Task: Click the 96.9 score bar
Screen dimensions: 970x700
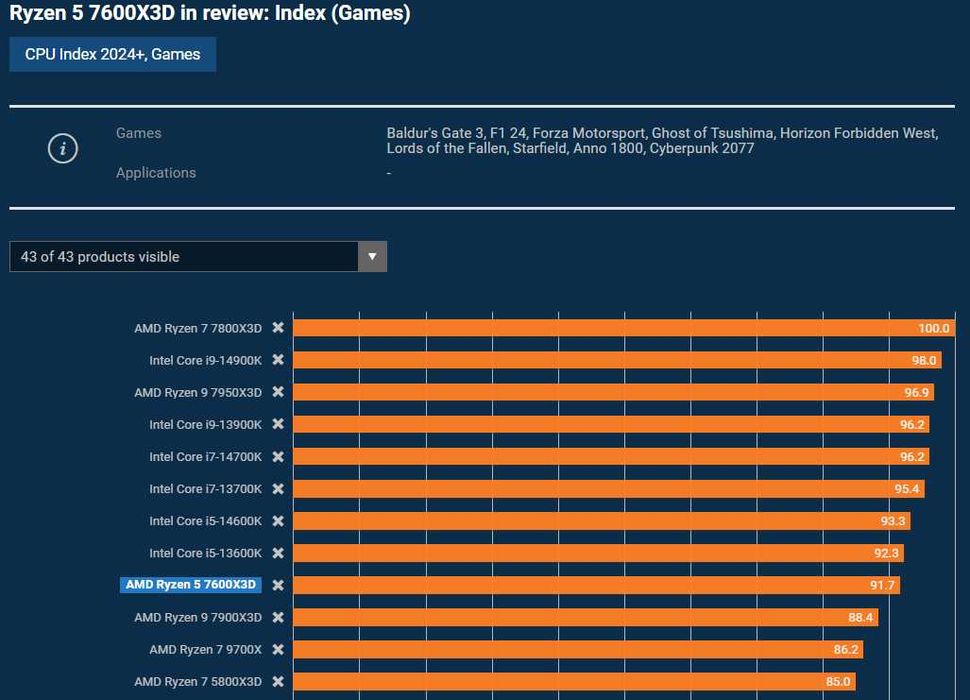Action: pos(614,392)
